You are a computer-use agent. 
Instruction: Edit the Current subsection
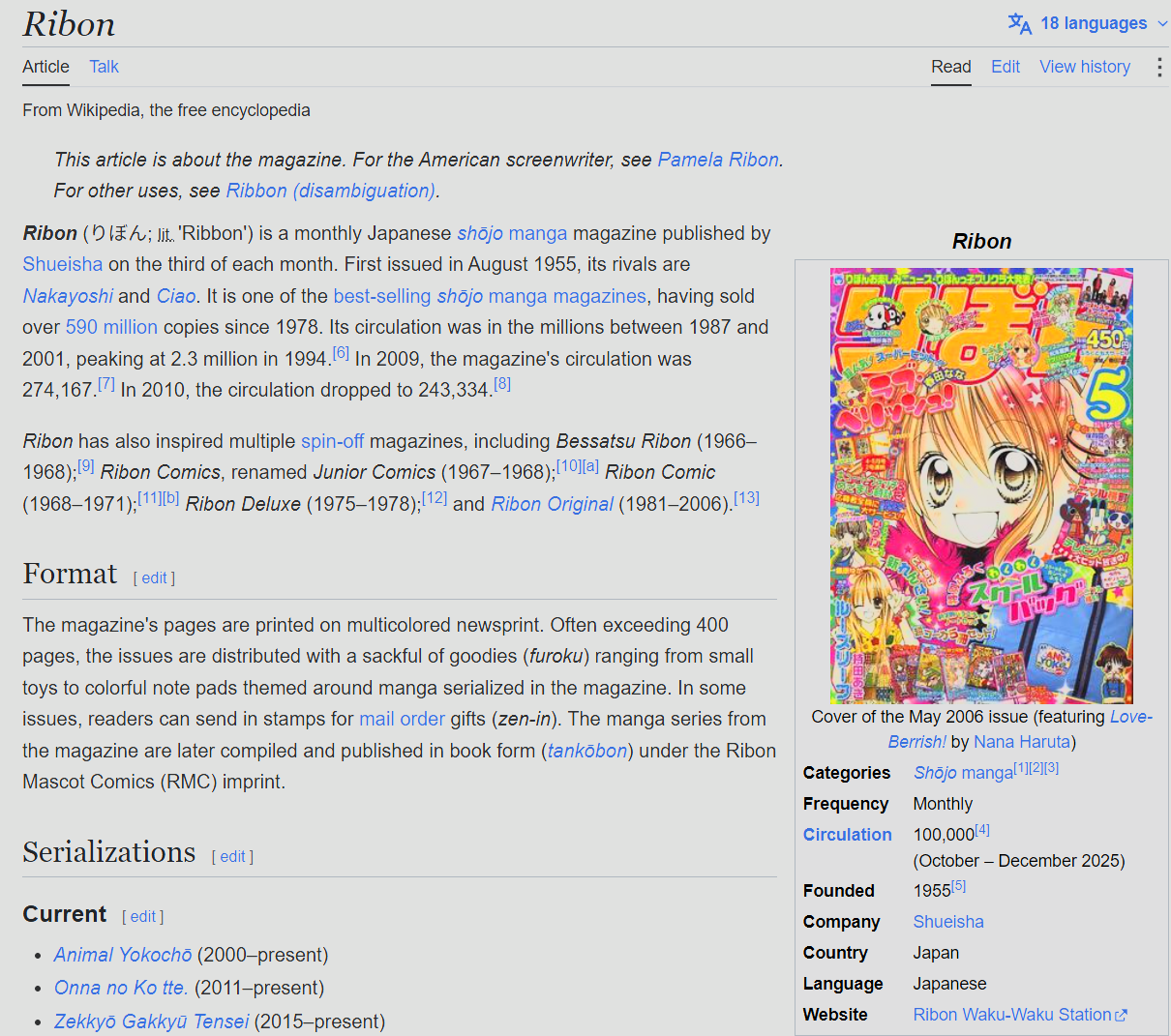pos(143,916)
